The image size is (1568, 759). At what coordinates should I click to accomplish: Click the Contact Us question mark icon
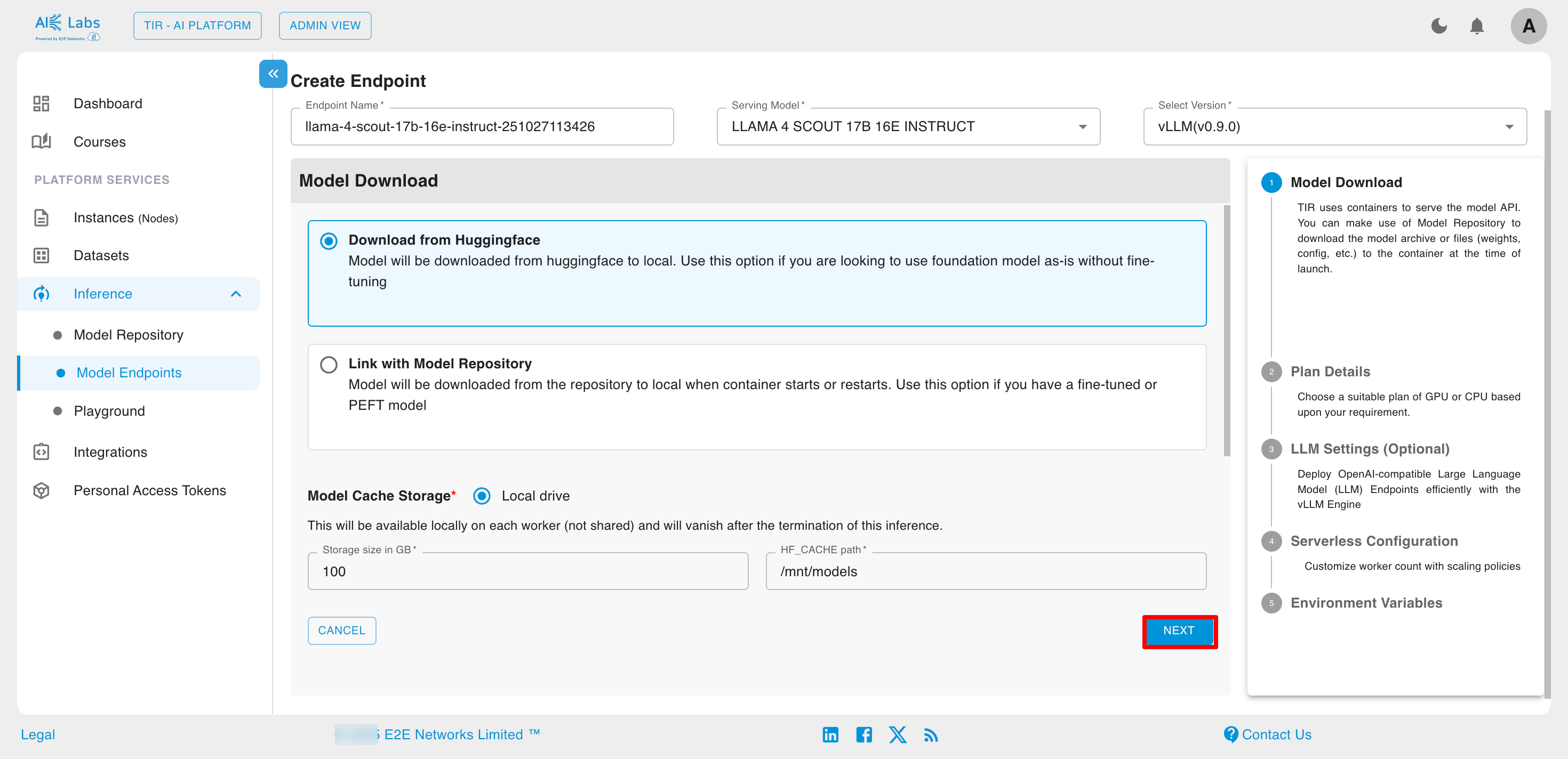(1230, 734)
